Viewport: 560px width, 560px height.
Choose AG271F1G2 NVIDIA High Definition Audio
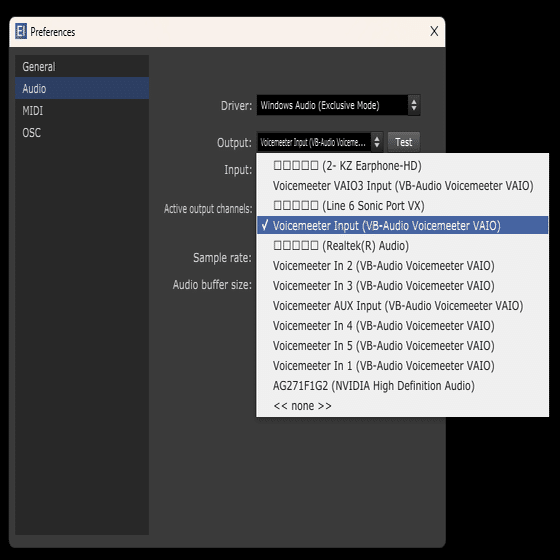click(402, 386)
